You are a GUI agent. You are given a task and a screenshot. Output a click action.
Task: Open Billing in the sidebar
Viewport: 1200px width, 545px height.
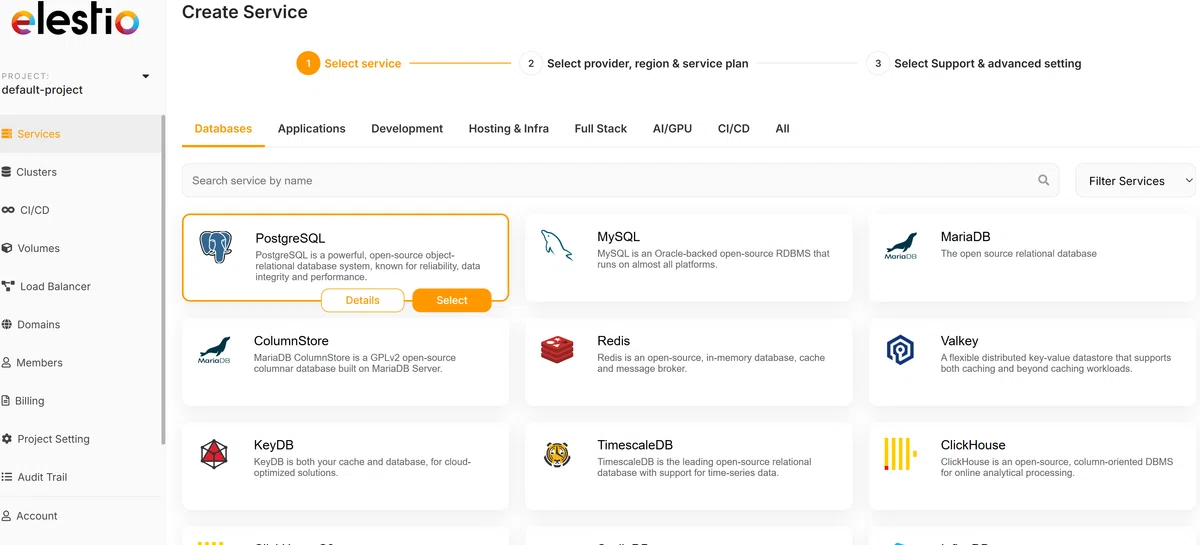coord(80,401)
